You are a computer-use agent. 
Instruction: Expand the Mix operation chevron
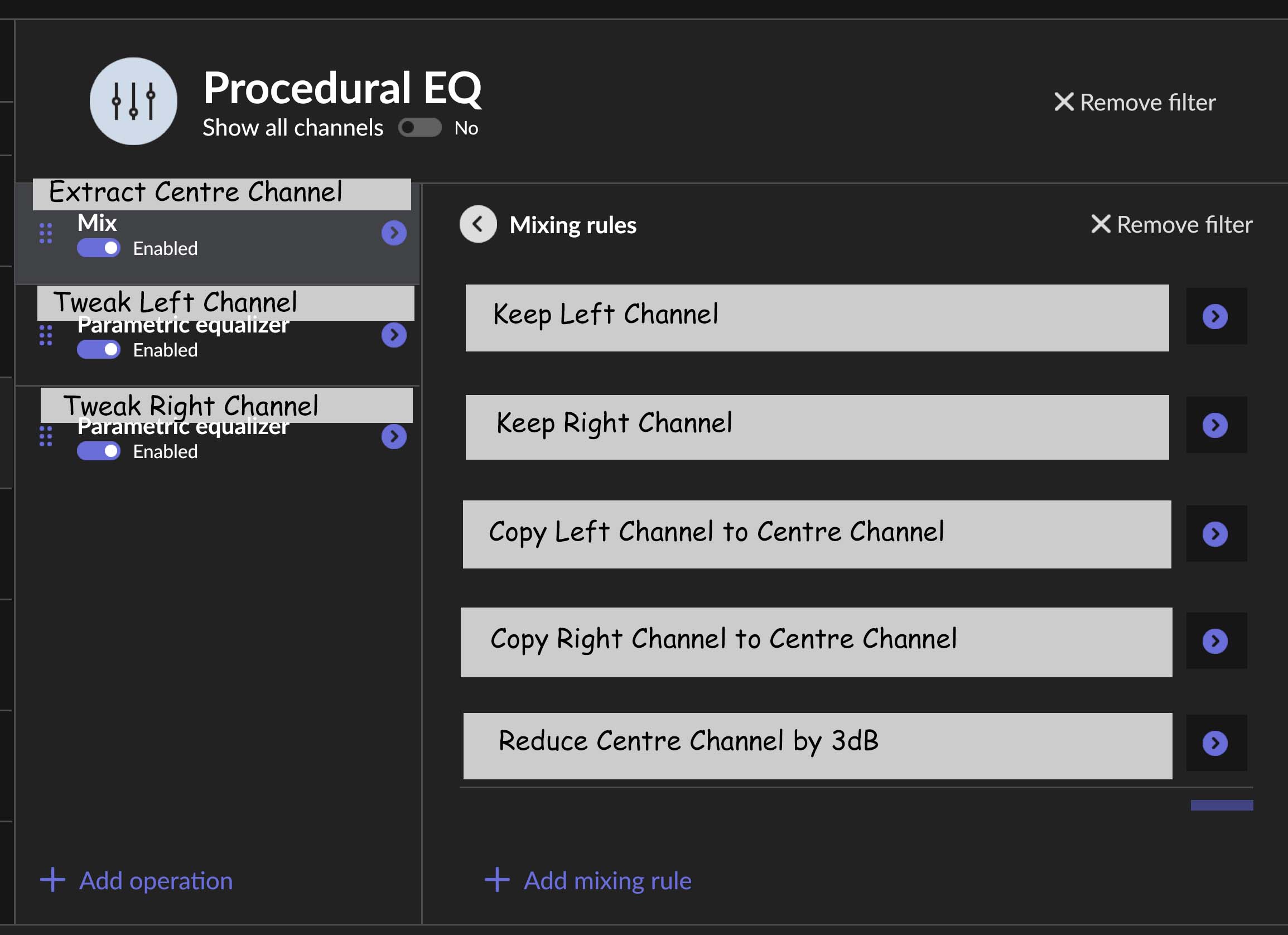click(394, 233)
